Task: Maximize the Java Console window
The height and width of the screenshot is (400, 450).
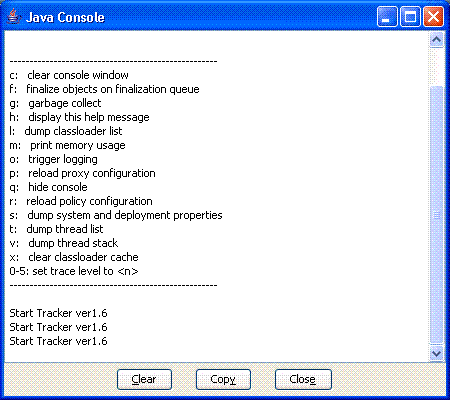Action: point(410,17)
